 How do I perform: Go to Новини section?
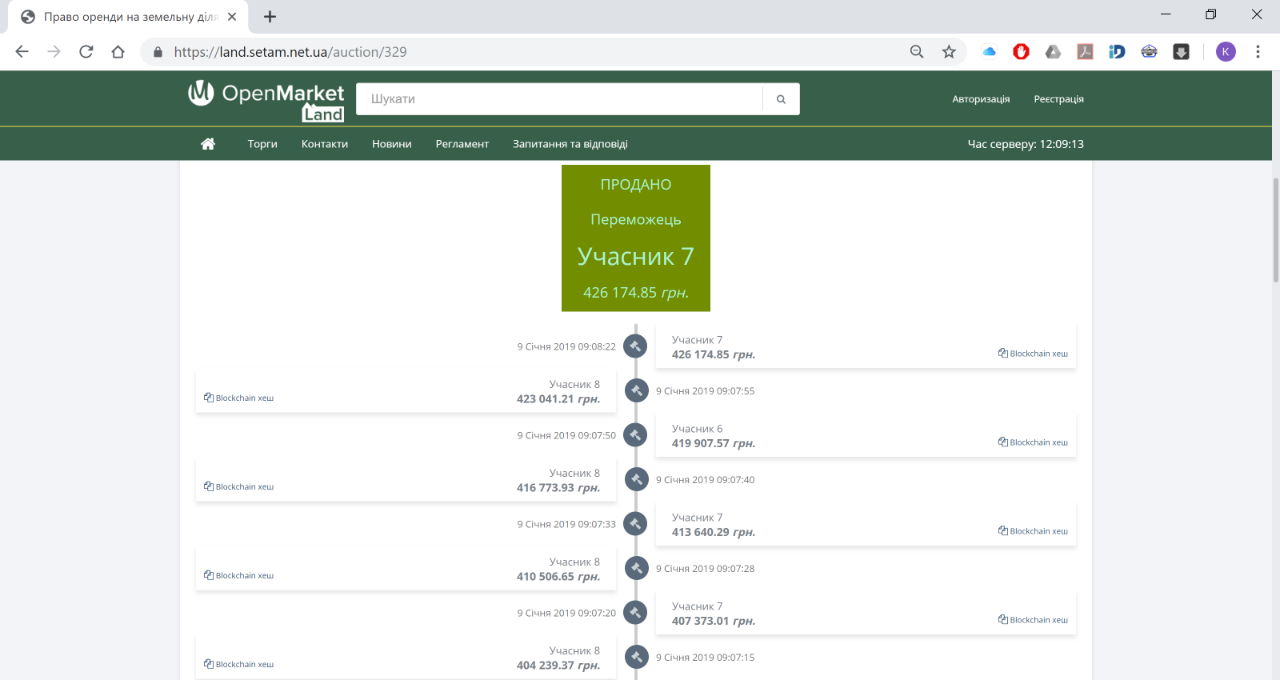tap(392, 144)
